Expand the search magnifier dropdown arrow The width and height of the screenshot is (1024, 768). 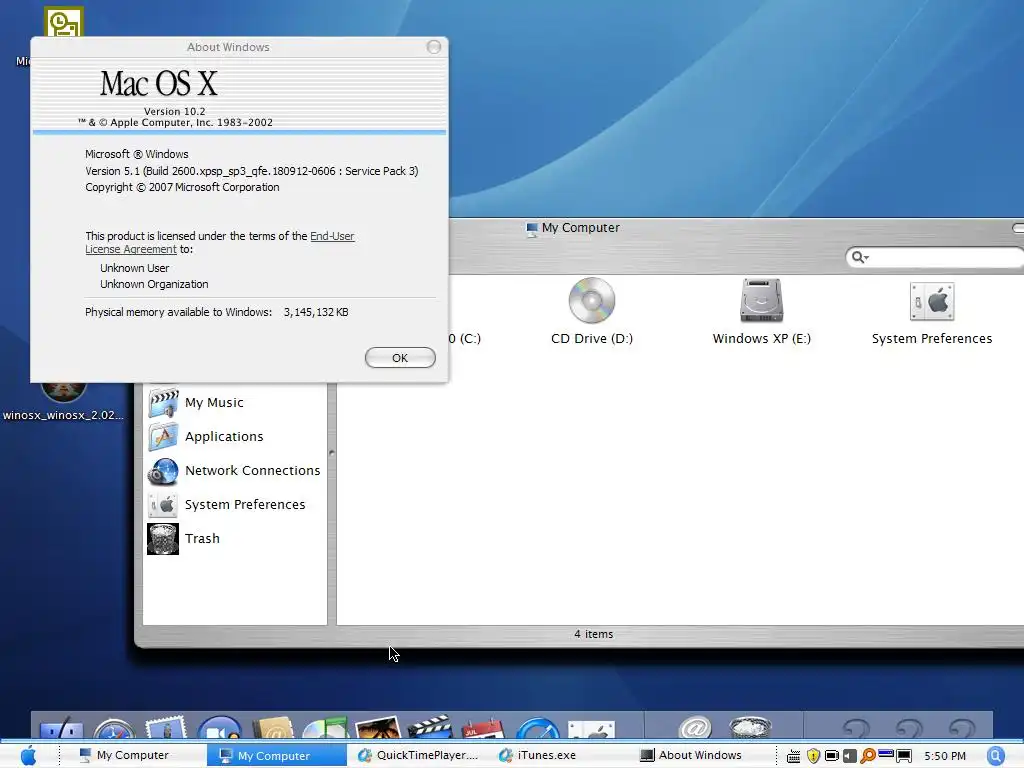(x=866, y=257)
